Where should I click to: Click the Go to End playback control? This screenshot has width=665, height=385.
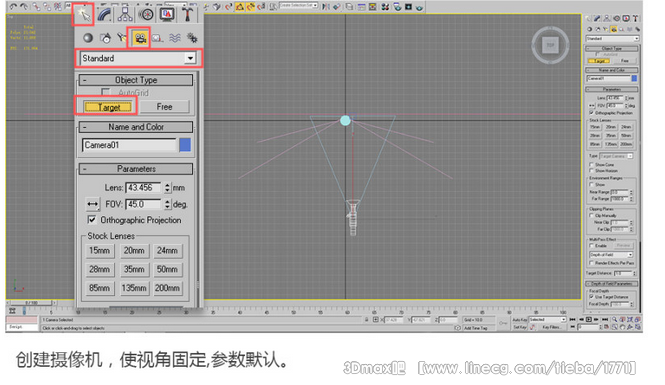coord(605,319)
